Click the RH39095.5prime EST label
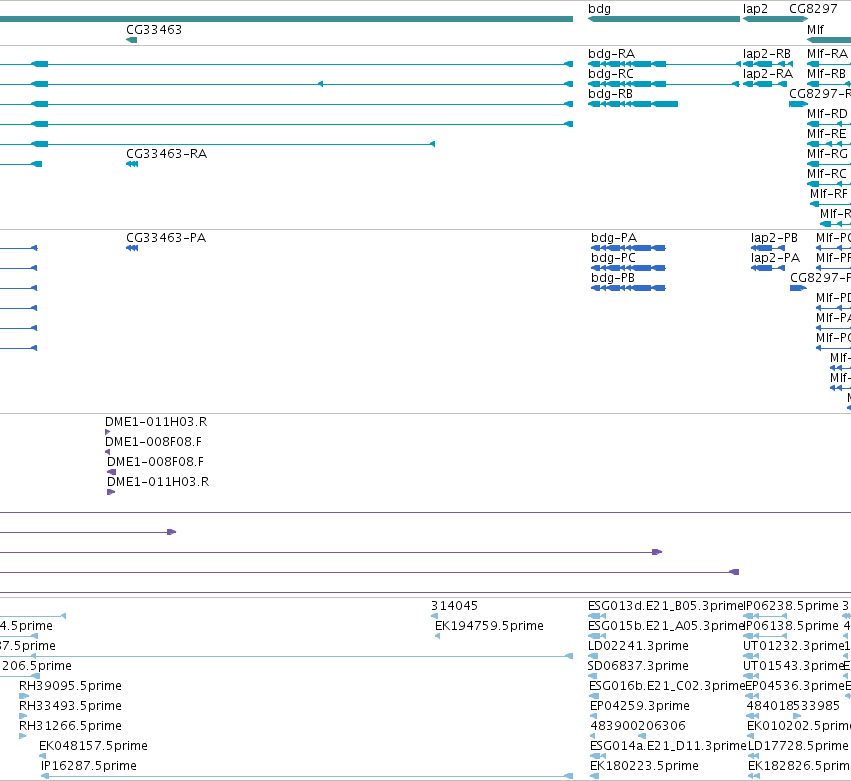Screen dimensions: 851x781 [70, 686]
